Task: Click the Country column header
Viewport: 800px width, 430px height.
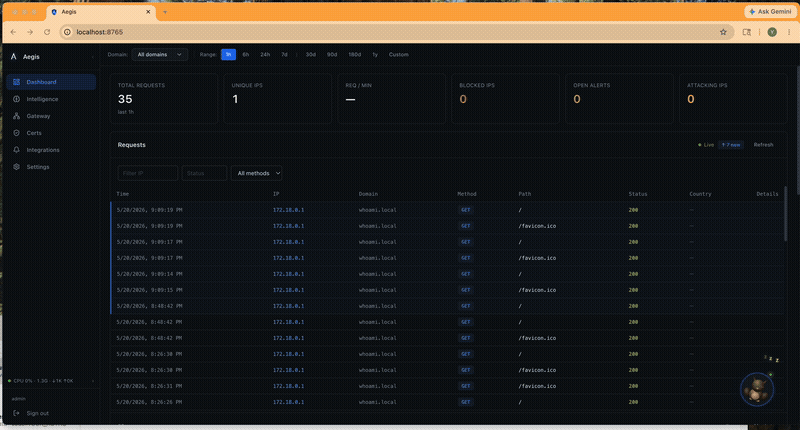Action: tap(700, 194)
